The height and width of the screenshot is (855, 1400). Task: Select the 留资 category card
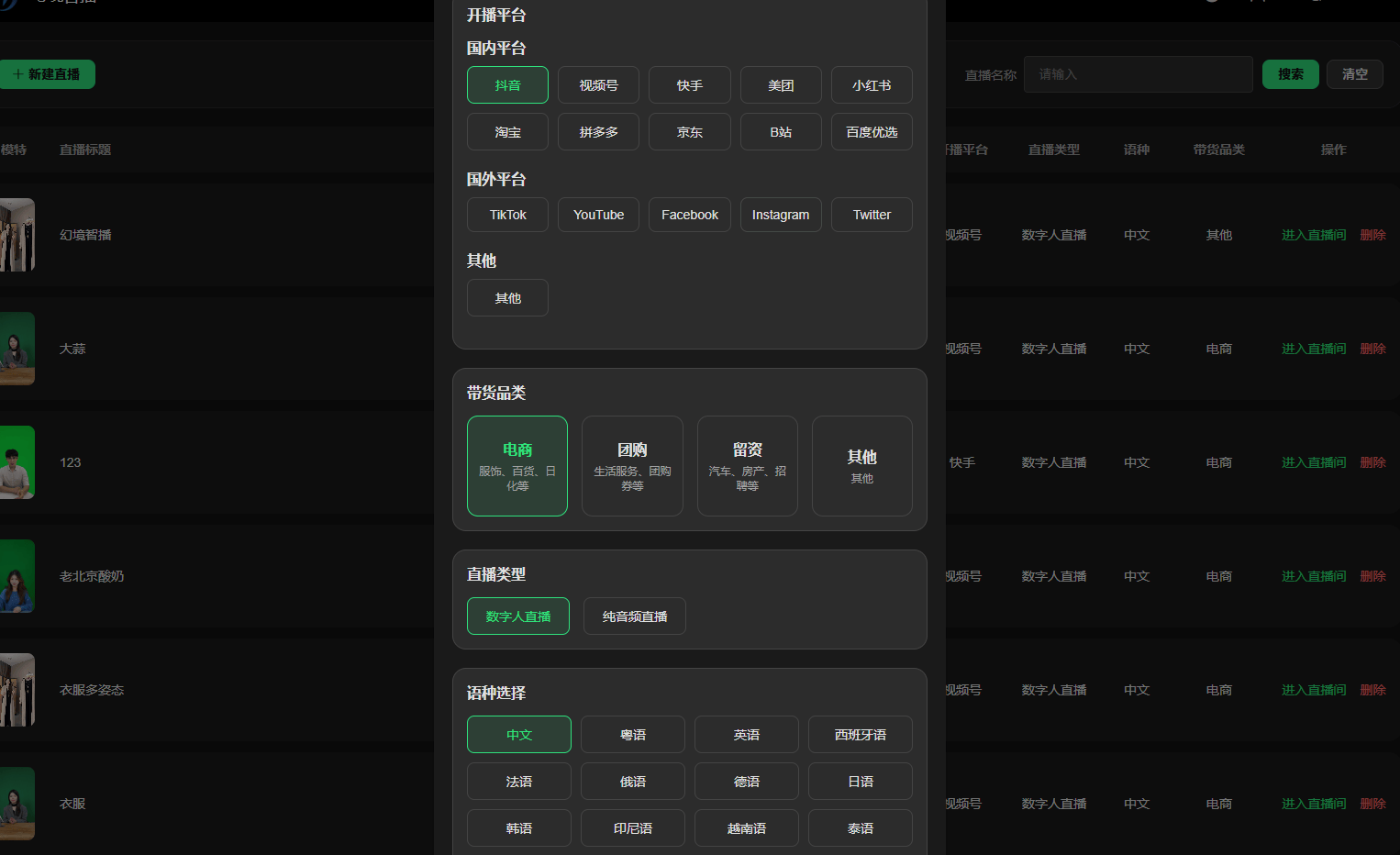pyautogui.click(x=747, y=466)
